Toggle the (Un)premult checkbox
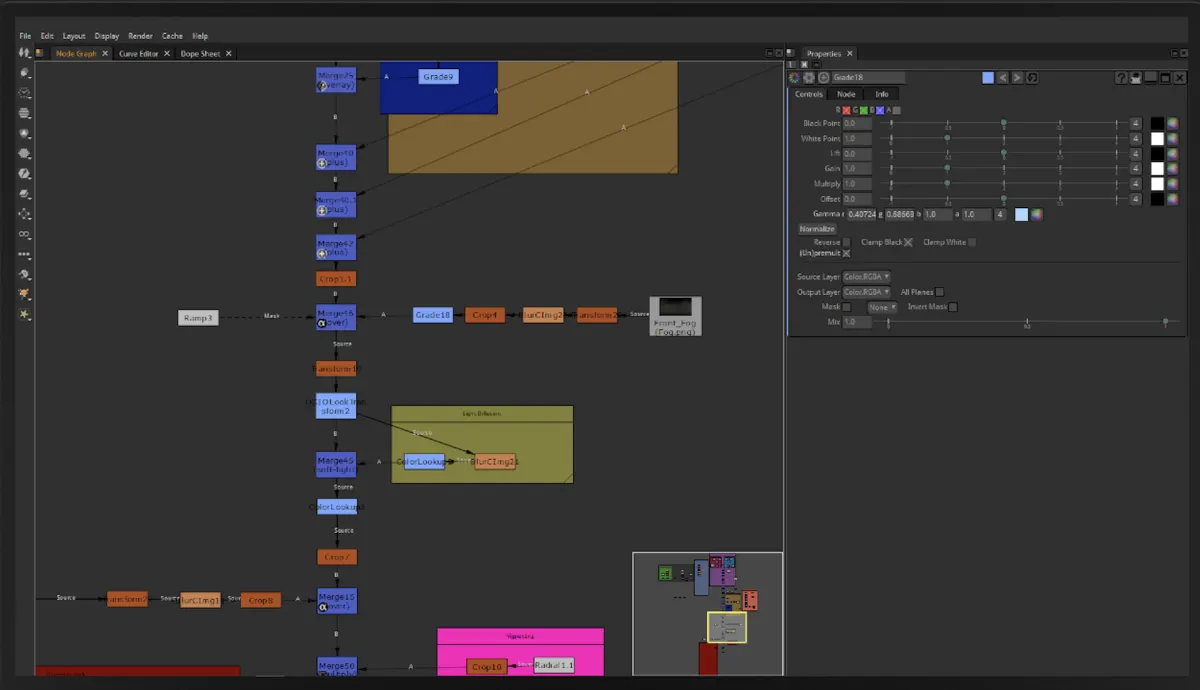1200x690 pixels. point(846,254)
